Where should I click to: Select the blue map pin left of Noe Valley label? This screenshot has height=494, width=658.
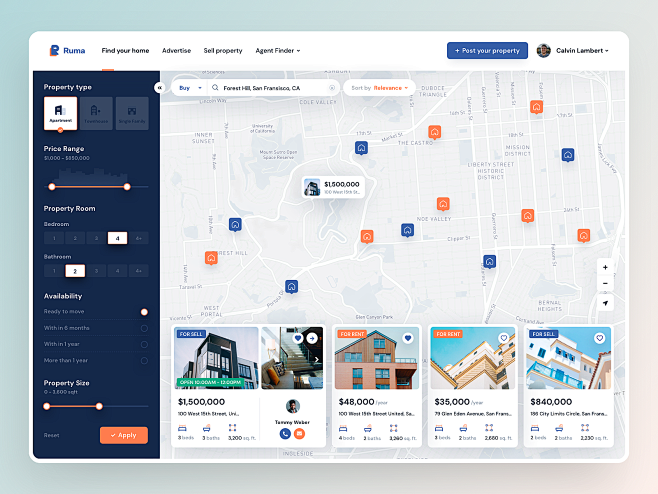tap(407, 230)
